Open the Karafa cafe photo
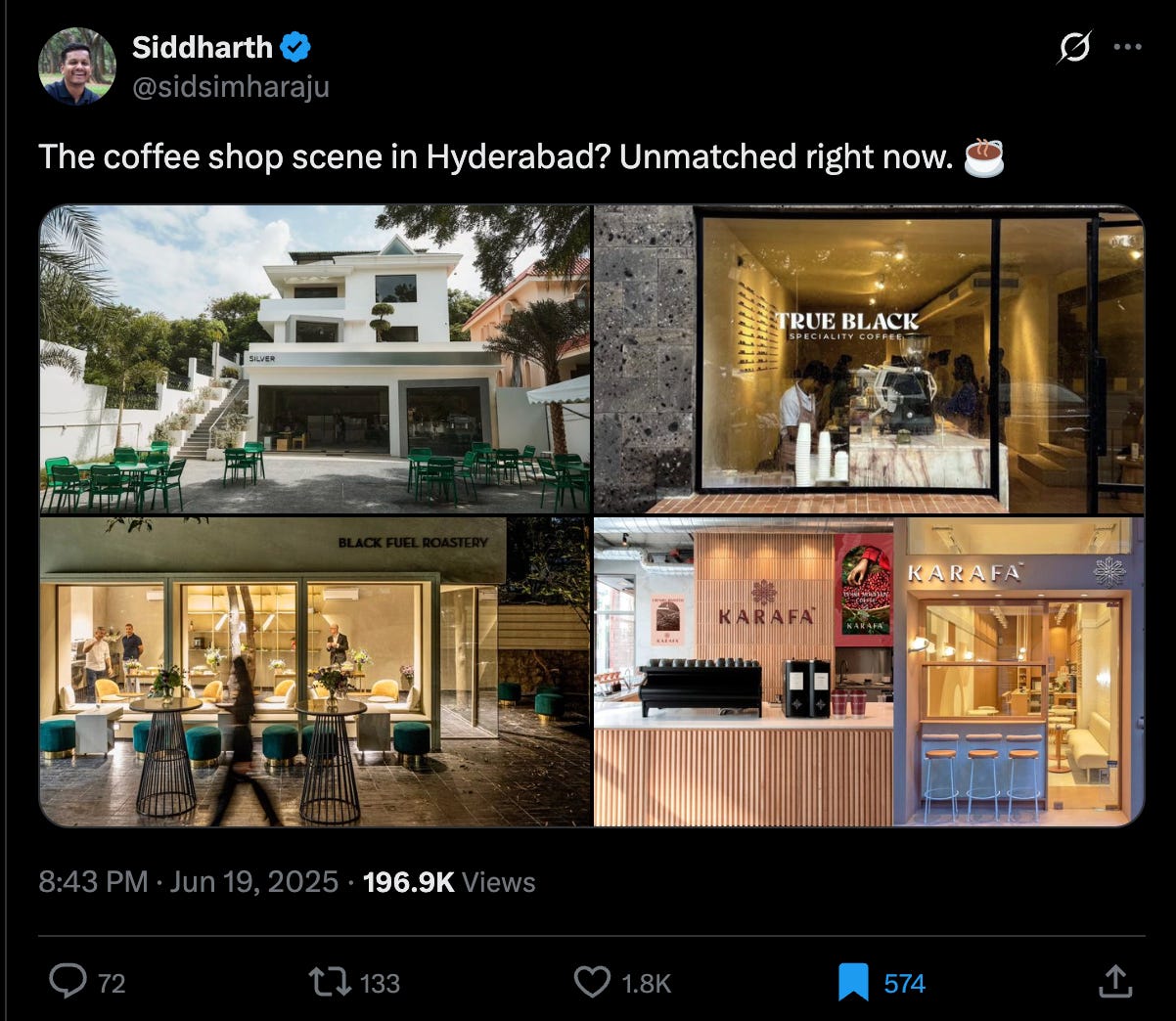Viewport: 1176px width, 1021px height. pos(869,672)
